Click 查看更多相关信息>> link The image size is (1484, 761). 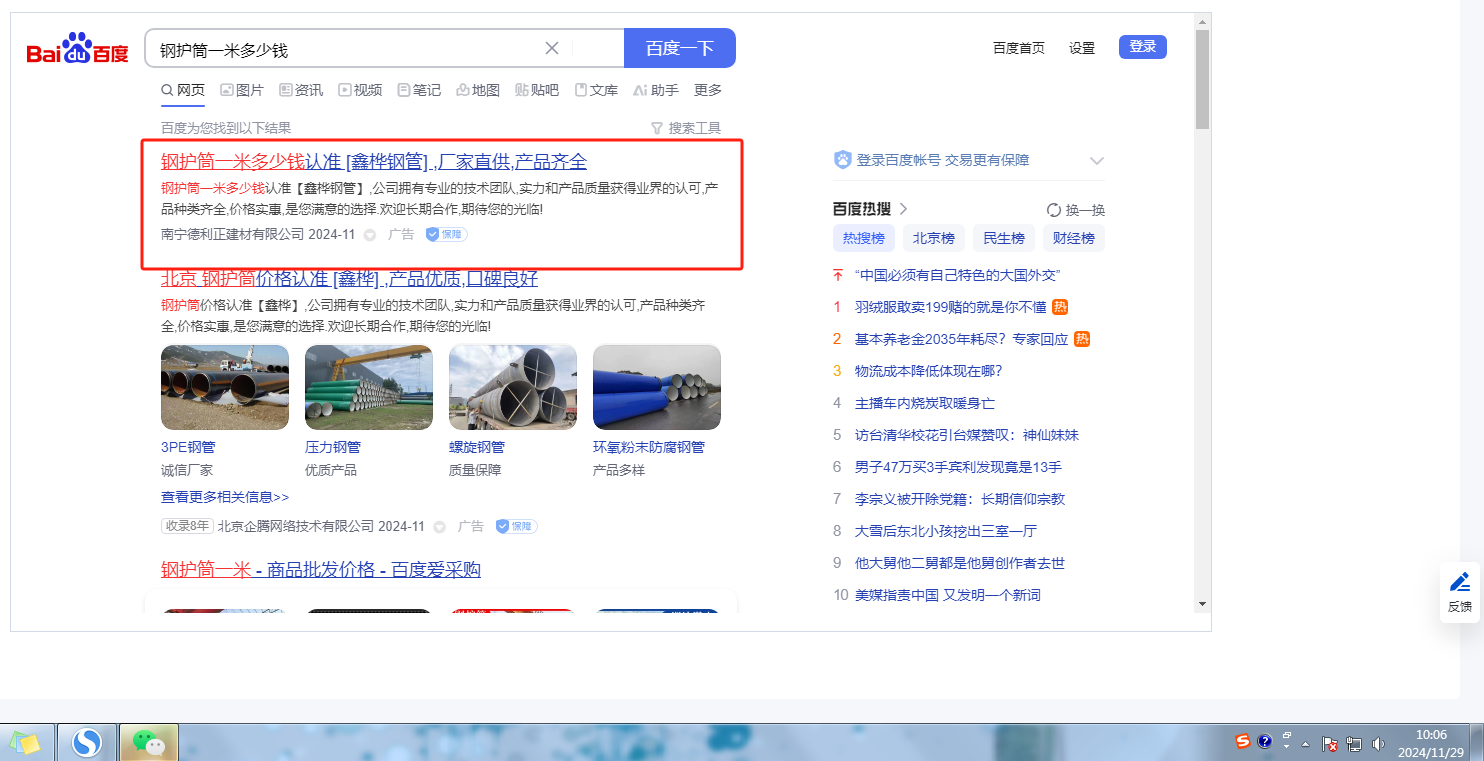coord(225,497)
